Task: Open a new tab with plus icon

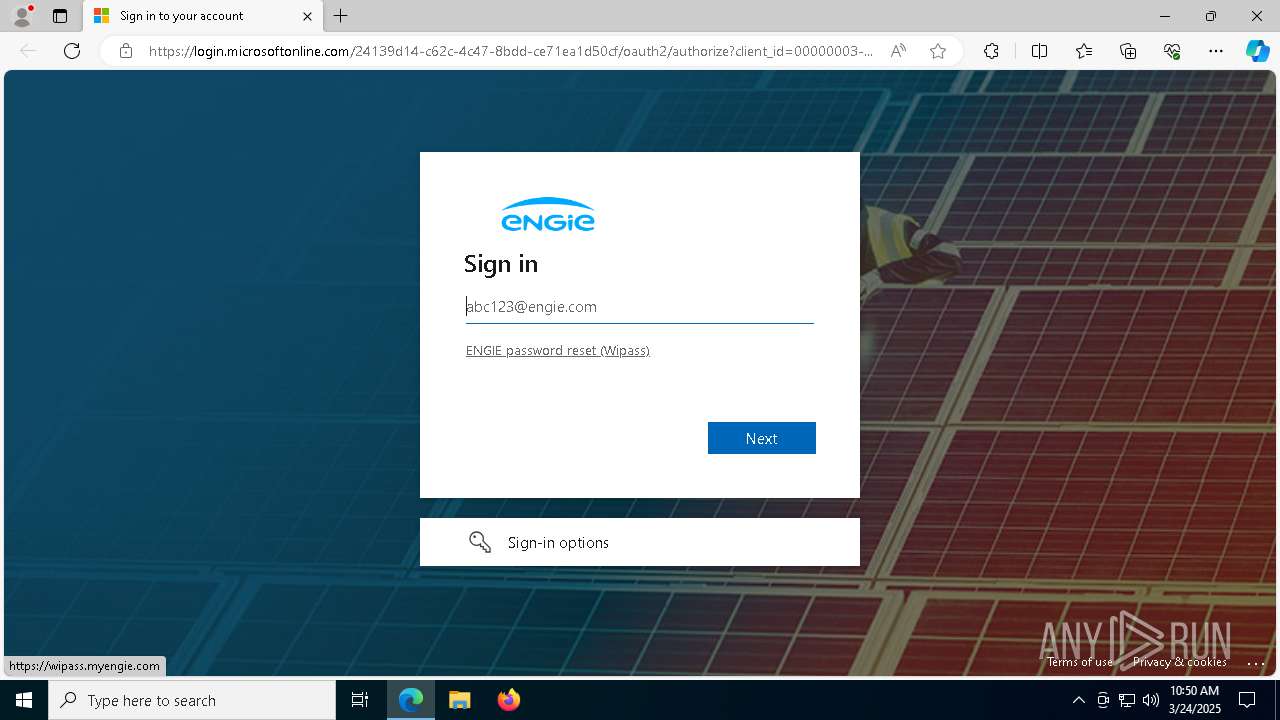Action: point(341,16)
